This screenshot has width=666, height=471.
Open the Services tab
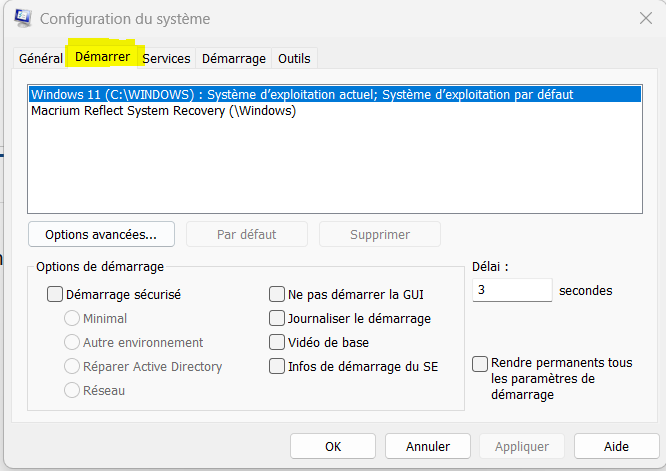point(166,58)
